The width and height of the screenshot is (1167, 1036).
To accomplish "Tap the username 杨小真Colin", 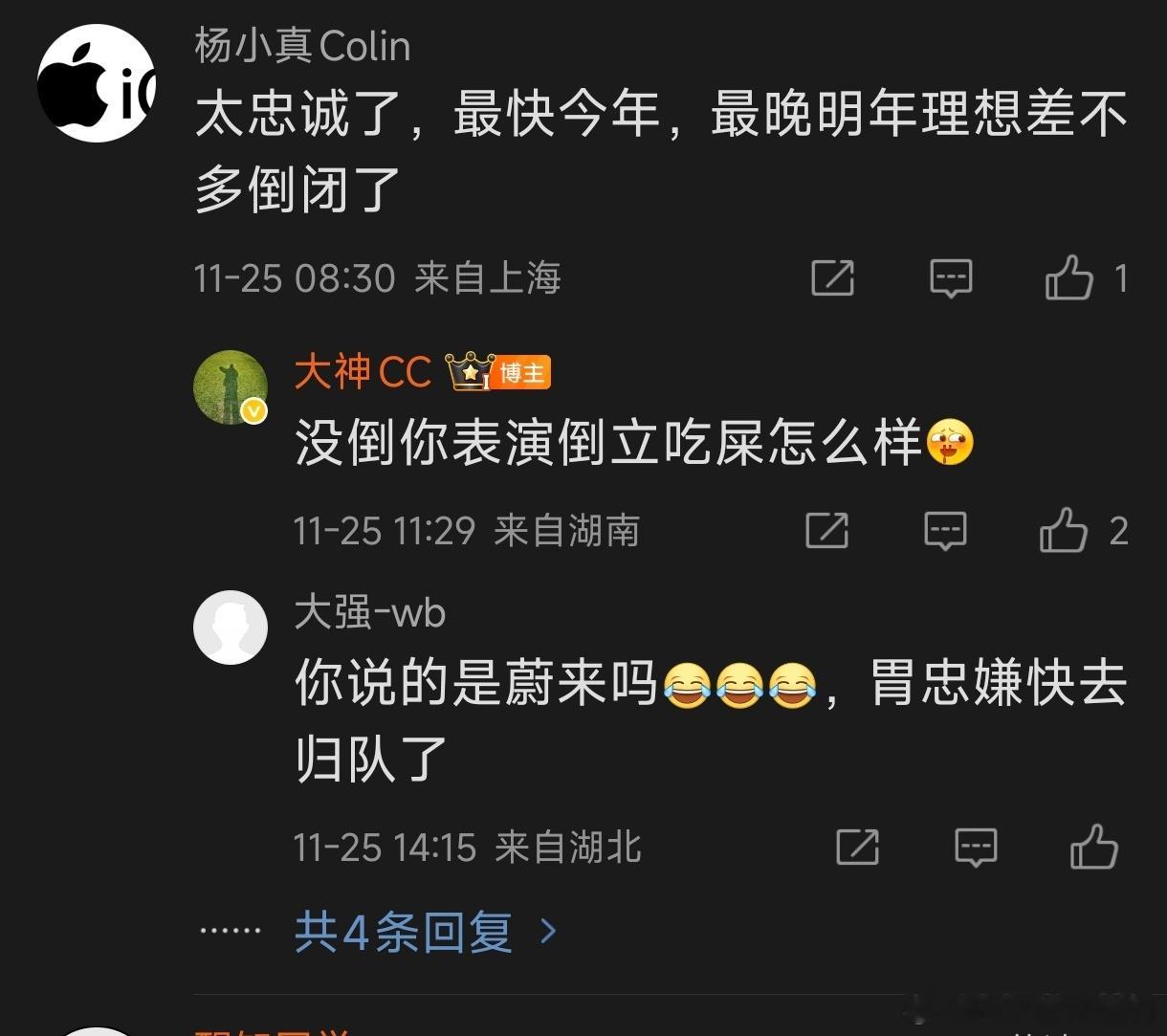I will pyautogui.click(x=302, y=46).
